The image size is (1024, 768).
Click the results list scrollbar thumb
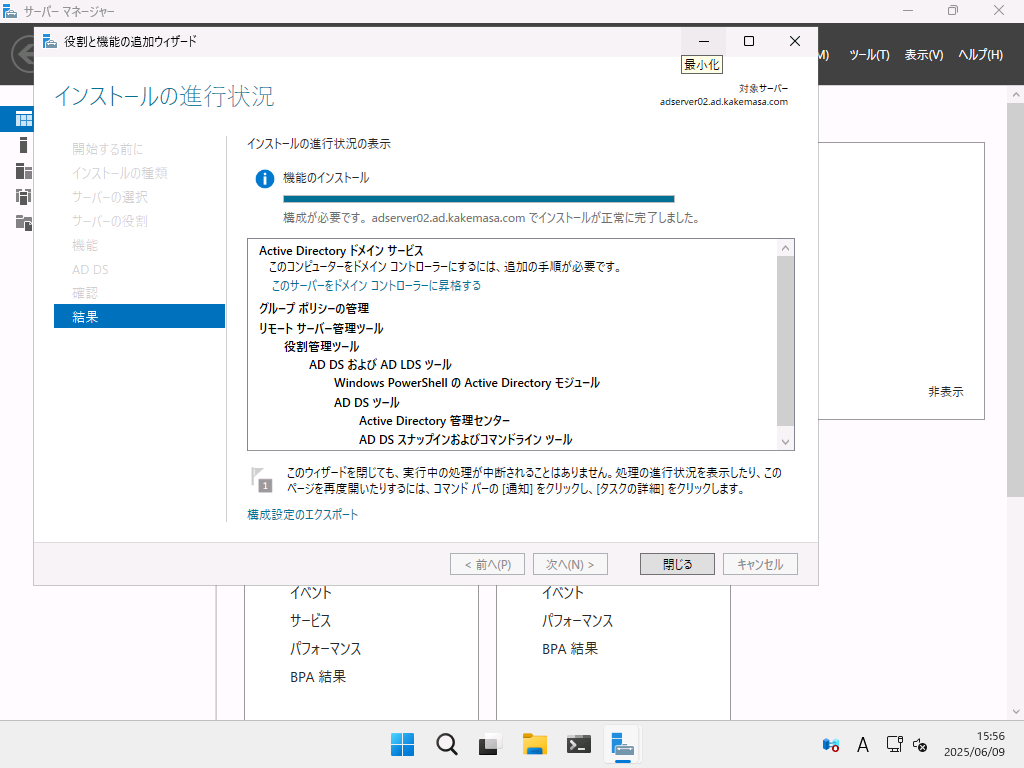[x=786, y=340]
